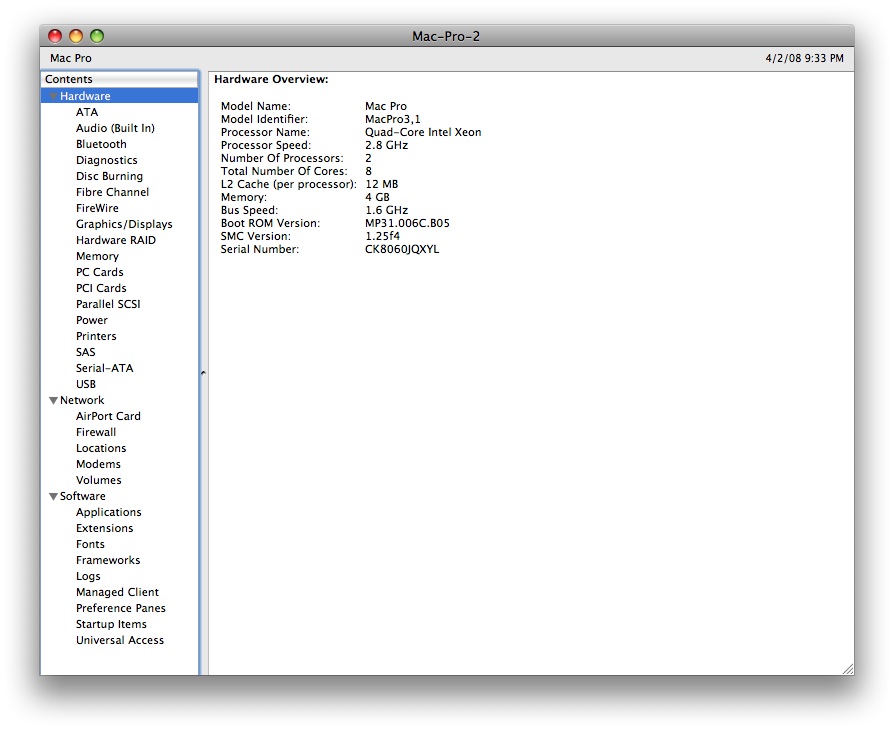Open Diagnostics entry
This screenshot has width=894, height=730.
tap(107, 160)
